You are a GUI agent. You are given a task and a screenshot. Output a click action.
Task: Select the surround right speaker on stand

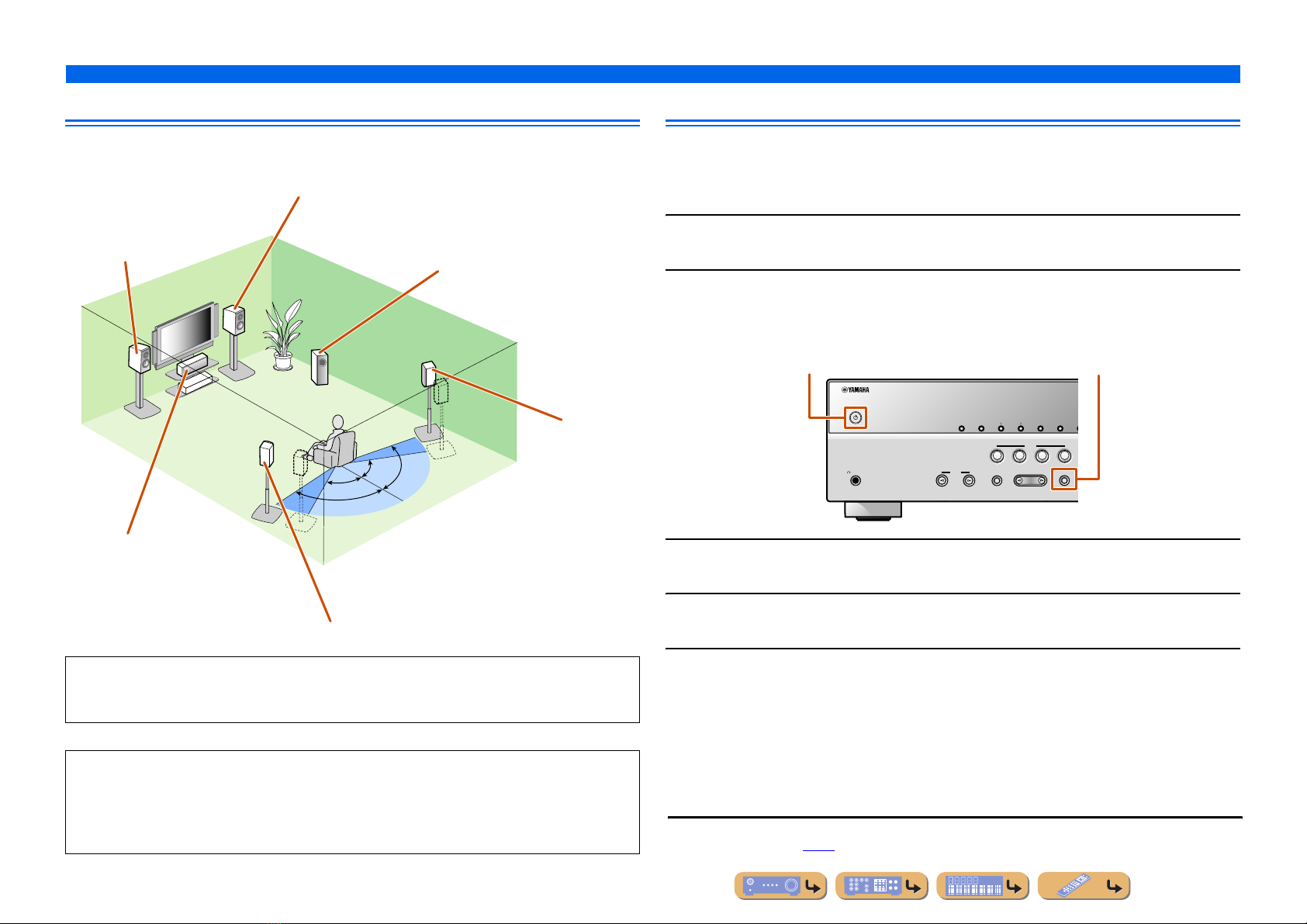point(429,374)
